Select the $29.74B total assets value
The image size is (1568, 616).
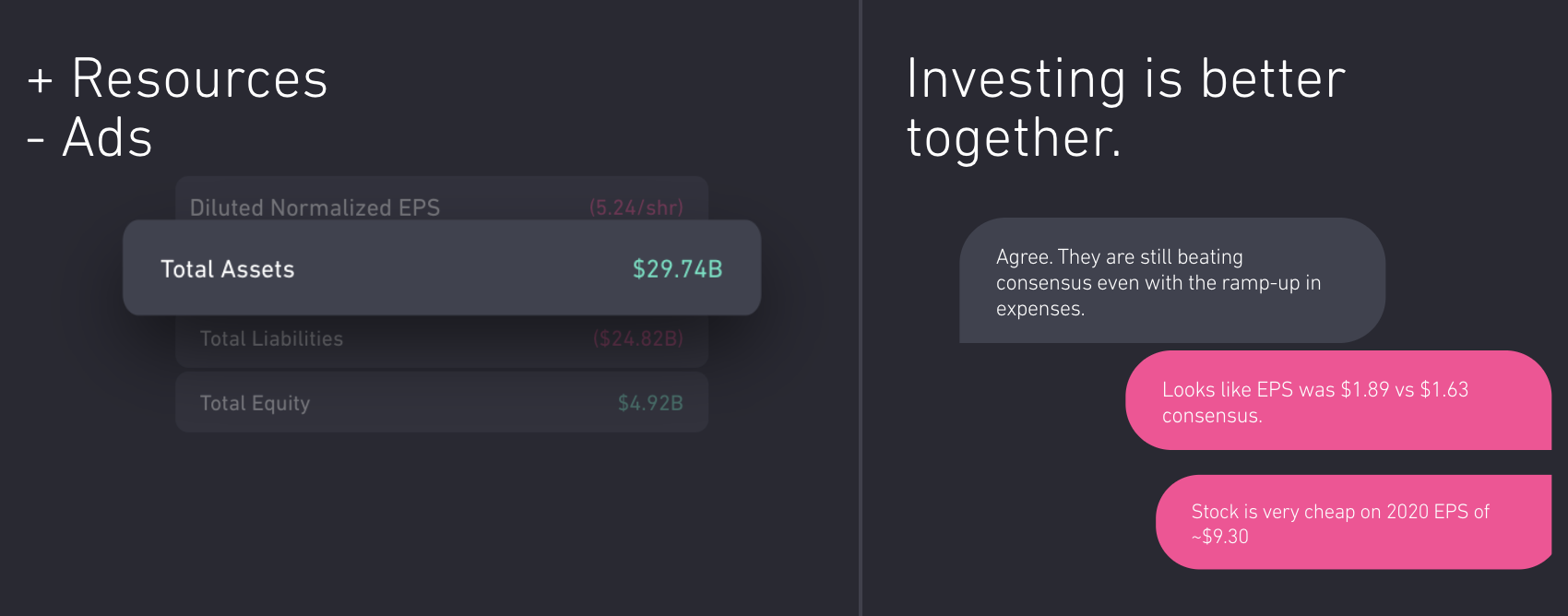(677, 269)
